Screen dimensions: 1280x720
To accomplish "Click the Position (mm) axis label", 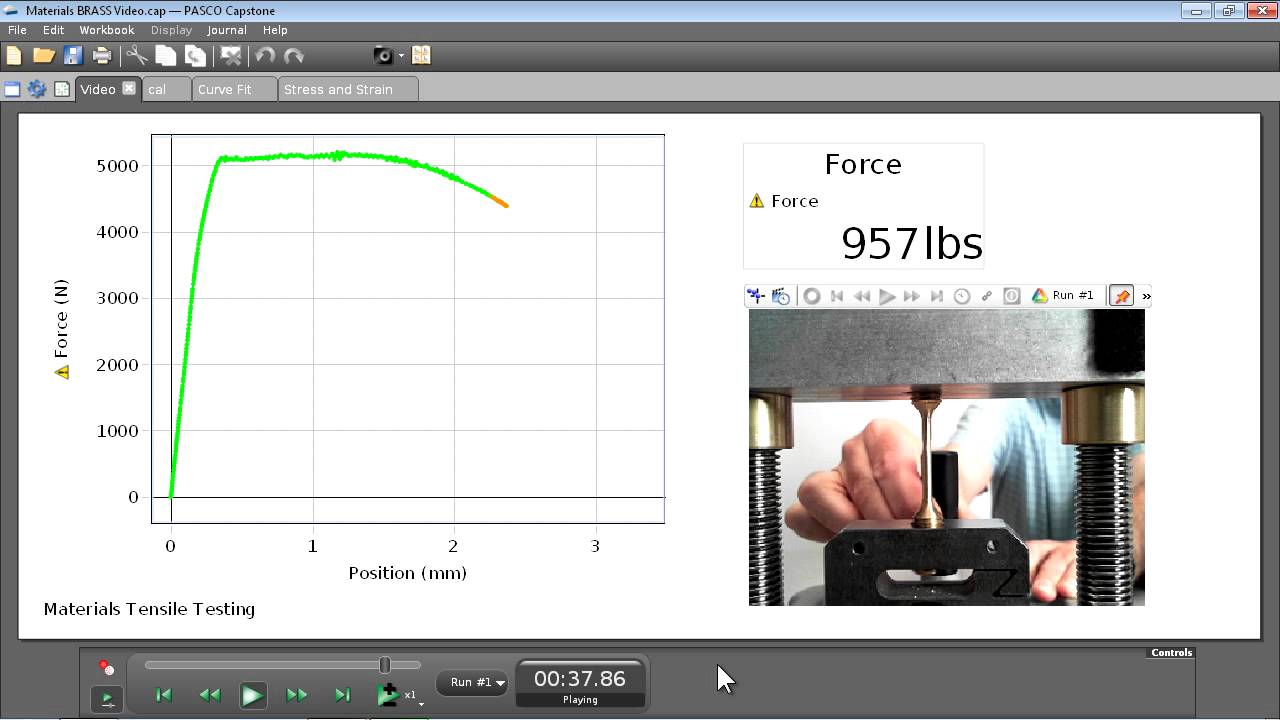I will (407, 573).
